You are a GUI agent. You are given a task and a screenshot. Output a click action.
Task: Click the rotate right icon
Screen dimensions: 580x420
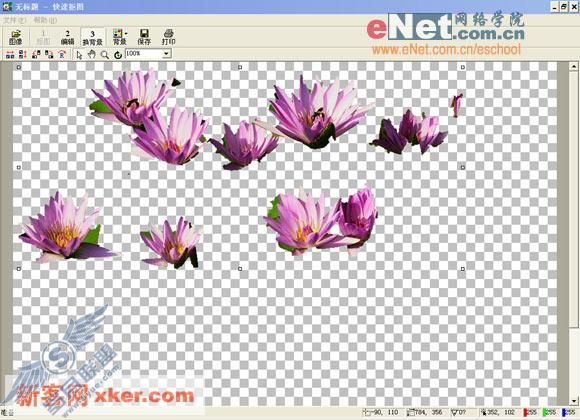(x=49, y=55)
